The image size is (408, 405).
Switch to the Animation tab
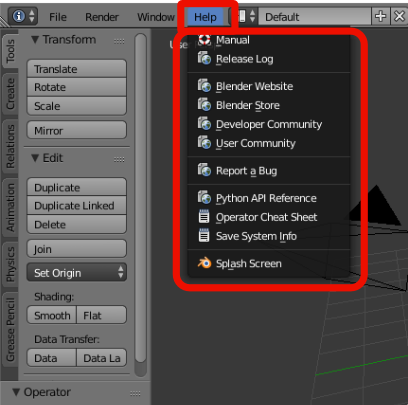click(10, 207)
